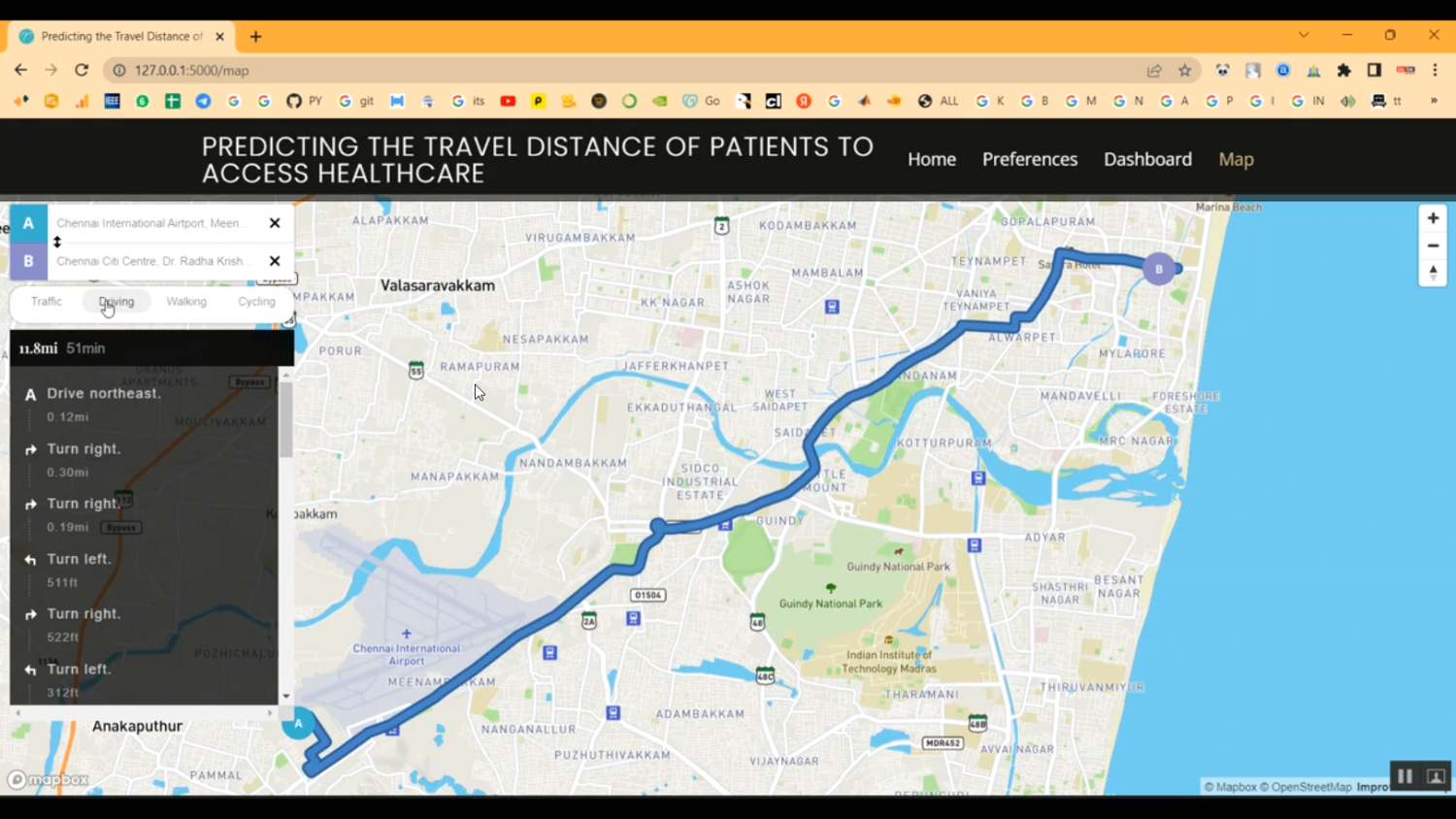Click the origin marker A on map
The width and height of the screenshot is (1456, 819).
coord(298,723)
